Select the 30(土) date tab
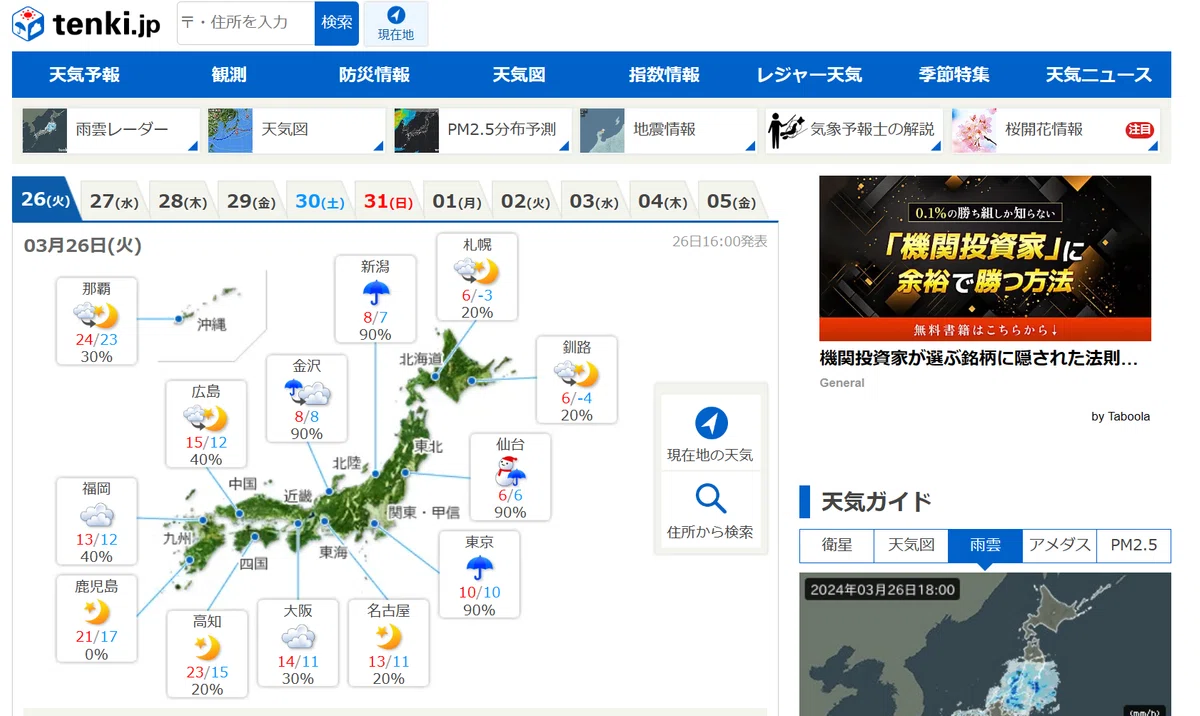The width and height of the screenshot is (1200, 716). 320,201
